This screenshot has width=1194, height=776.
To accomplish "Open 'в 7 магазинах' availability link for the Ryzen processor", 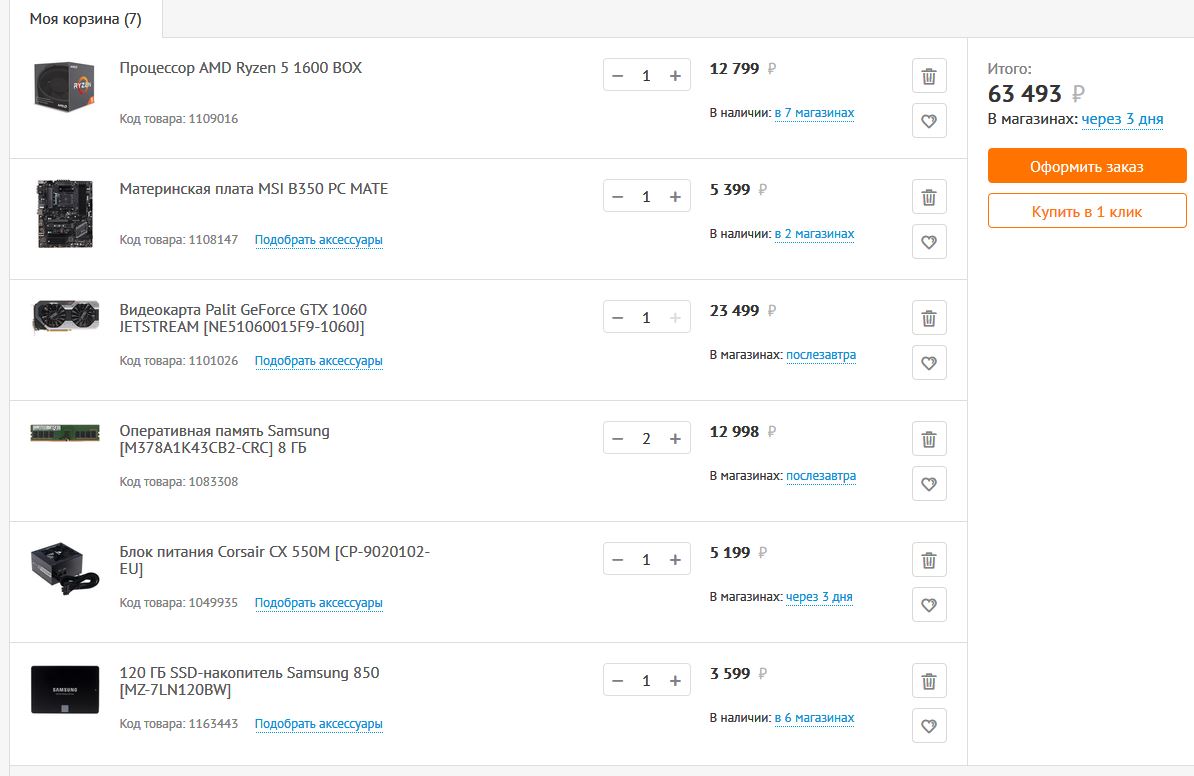I will click(x=814, y=113).
